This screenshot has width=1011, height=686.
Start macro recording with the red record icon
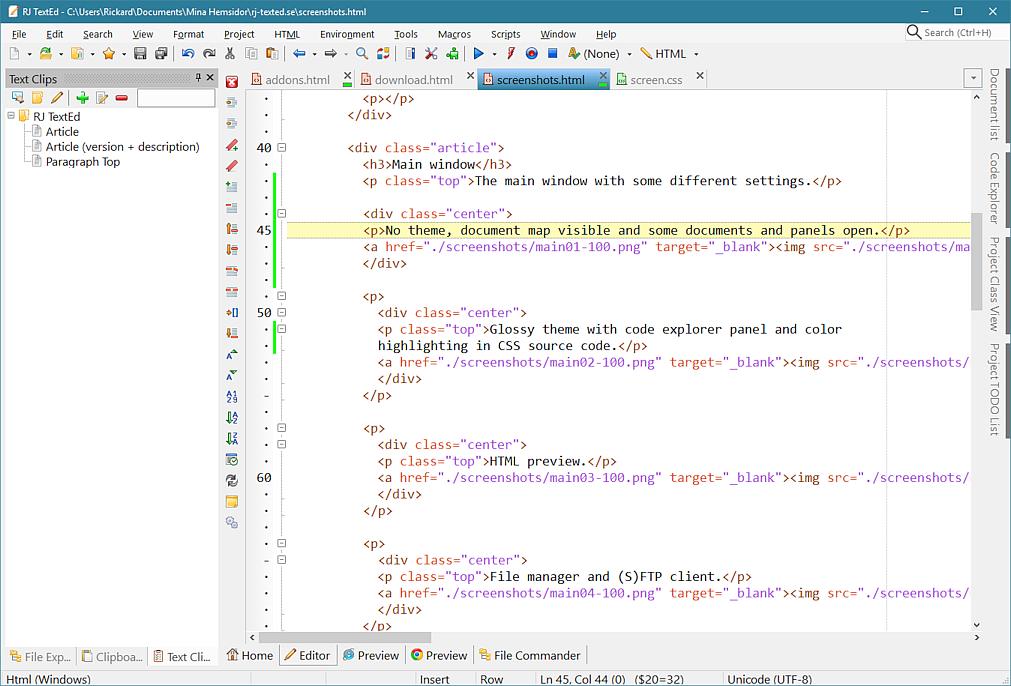[x=531, y=54]
